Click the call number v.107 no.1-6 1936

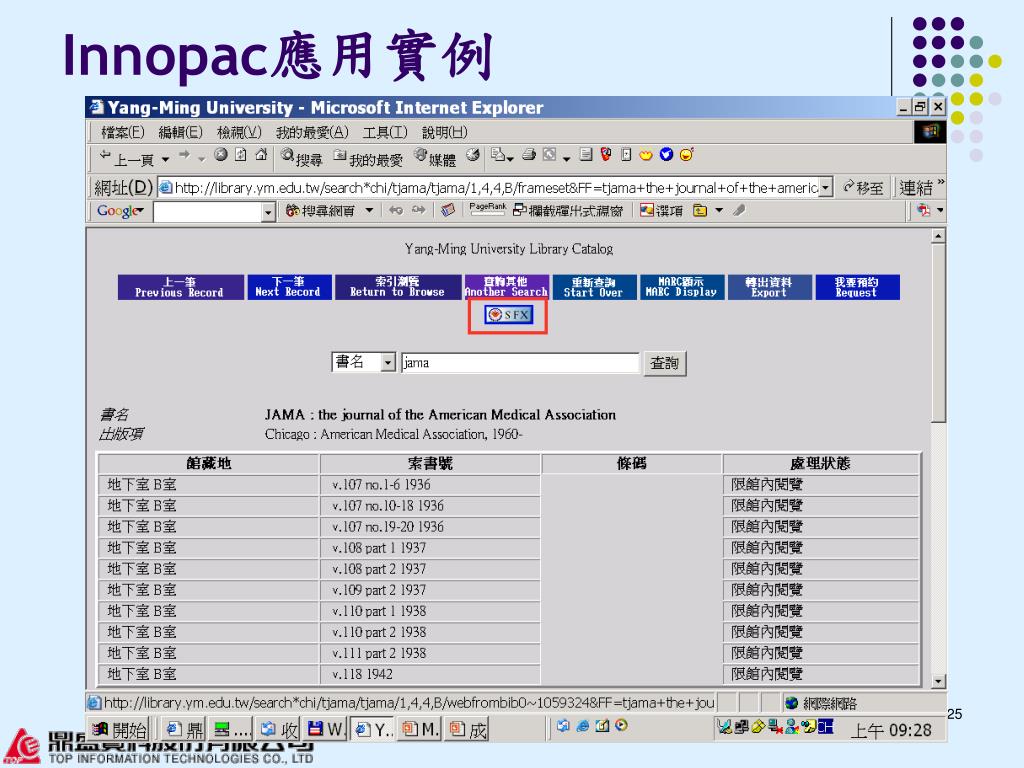coord(381,485)
